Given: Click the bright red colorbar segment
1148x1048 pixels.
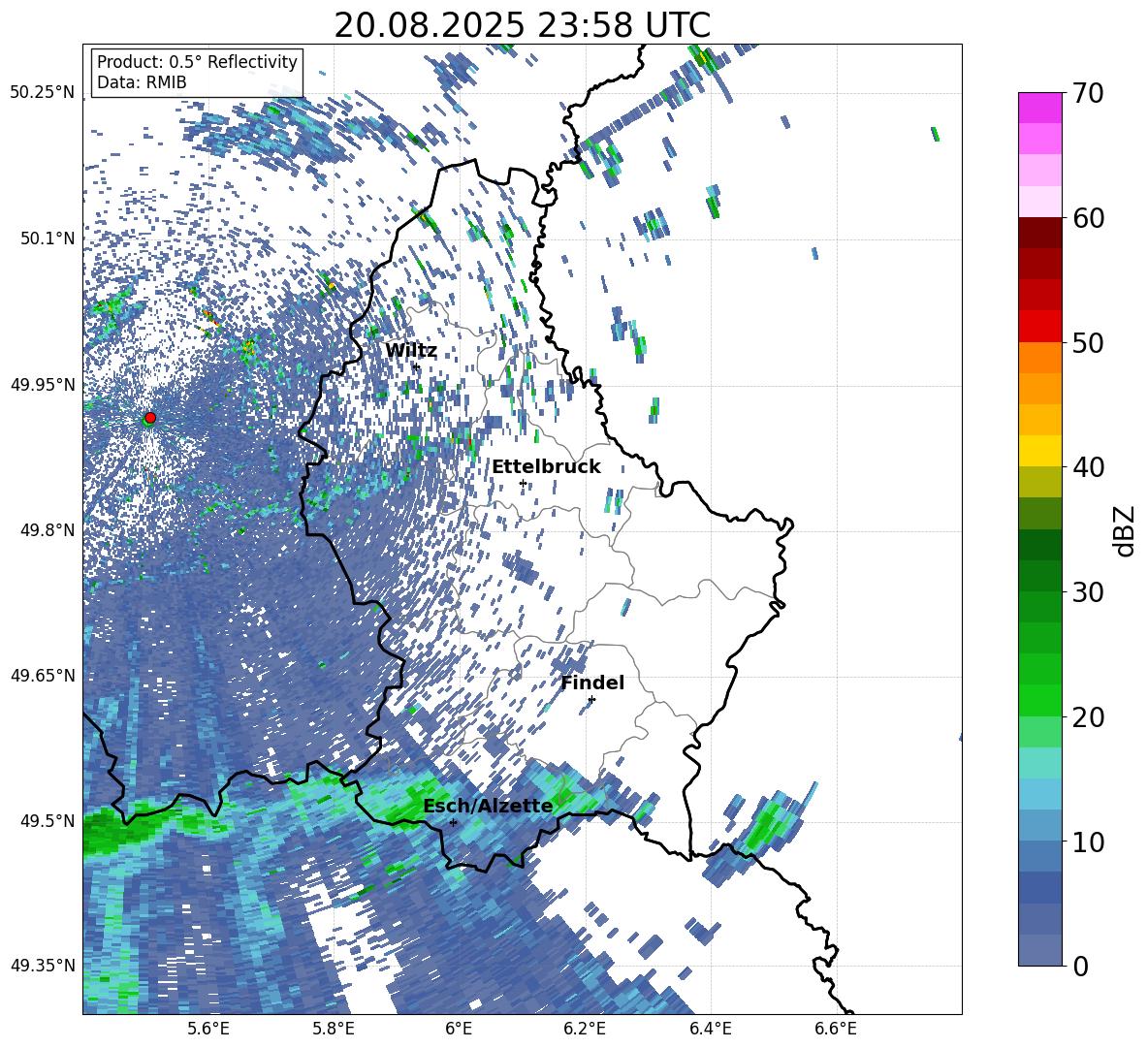Looking at the screenshot, I should pyautogui.click(x=1039, y=327).
